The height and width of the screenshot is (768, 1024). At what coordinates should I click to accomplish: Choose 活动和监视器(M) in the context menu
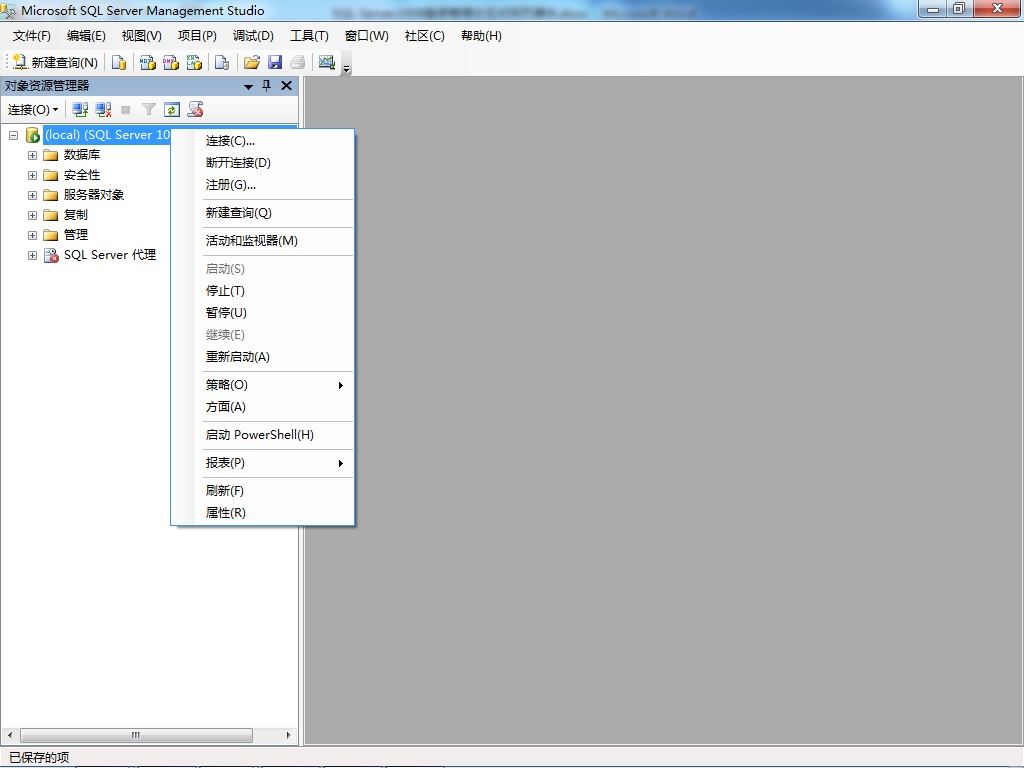(263, 241)
